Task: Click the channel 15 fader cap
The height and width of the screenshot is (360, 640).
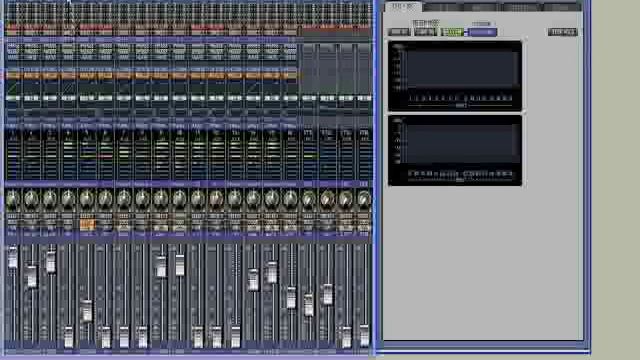Action: (272, 273)
